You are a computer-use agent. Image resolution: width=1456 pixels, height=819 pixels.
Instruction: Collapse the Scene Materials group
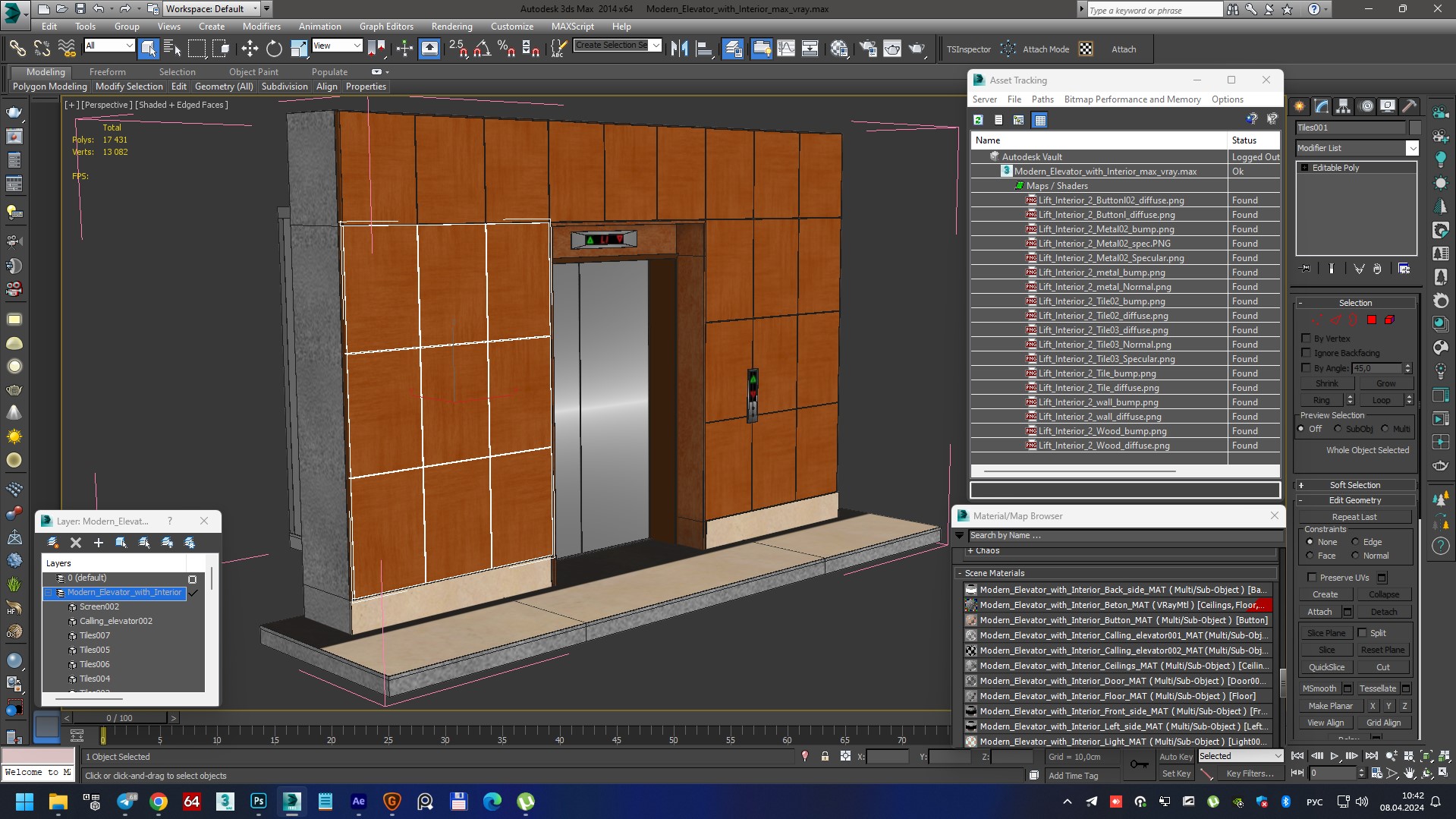pyautogui.click(x=1115, y=573)
